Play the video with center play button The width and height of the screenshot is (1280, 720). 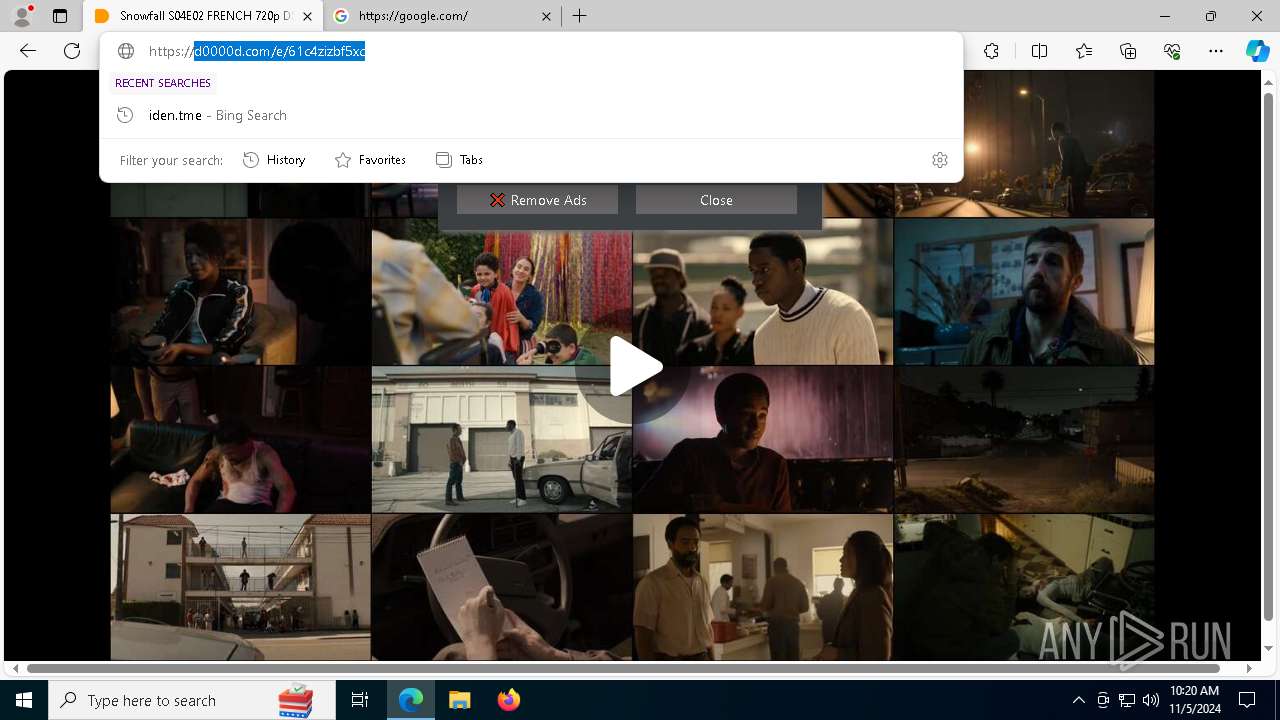[x=634, y=367]
